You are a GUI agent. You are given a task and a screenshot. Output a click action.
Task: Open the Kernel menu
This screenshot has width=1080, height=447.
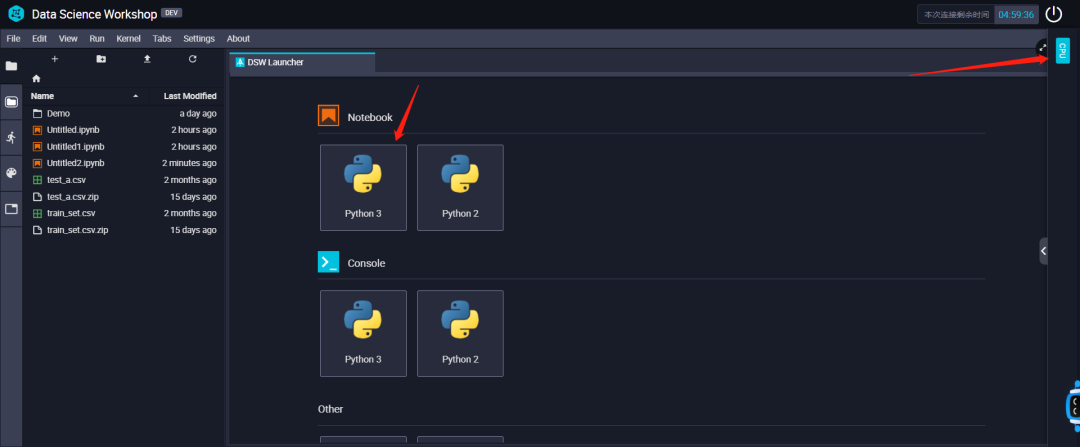coord(129,39)
